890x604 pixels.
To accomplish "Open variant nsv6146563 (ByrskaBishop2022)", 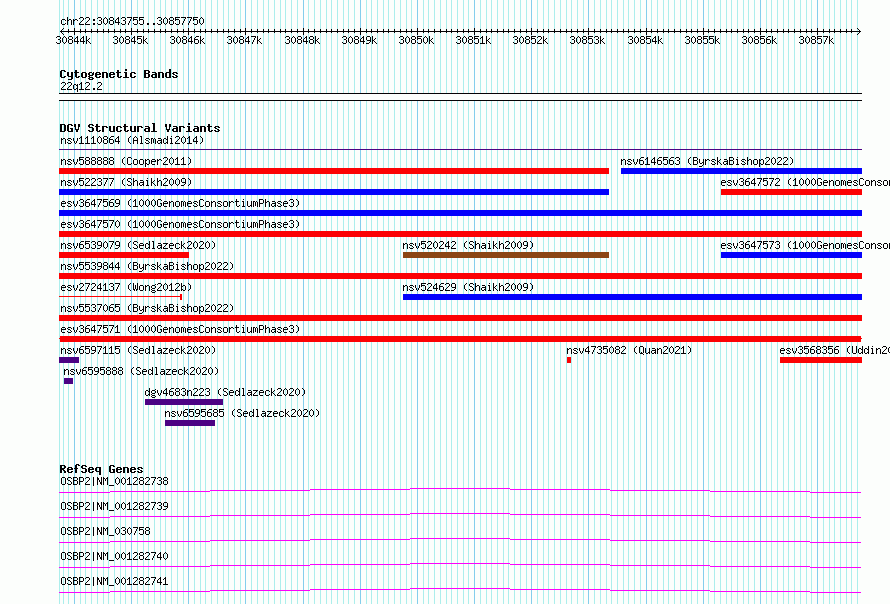I will pyautogui.click(x=707, y=161).
